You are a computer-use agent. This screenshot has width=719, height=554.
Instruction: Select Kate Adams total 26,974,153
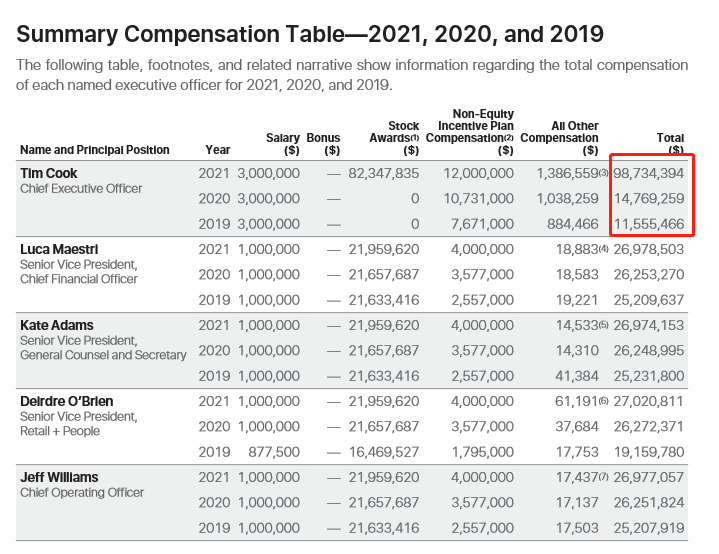(648, 326)
